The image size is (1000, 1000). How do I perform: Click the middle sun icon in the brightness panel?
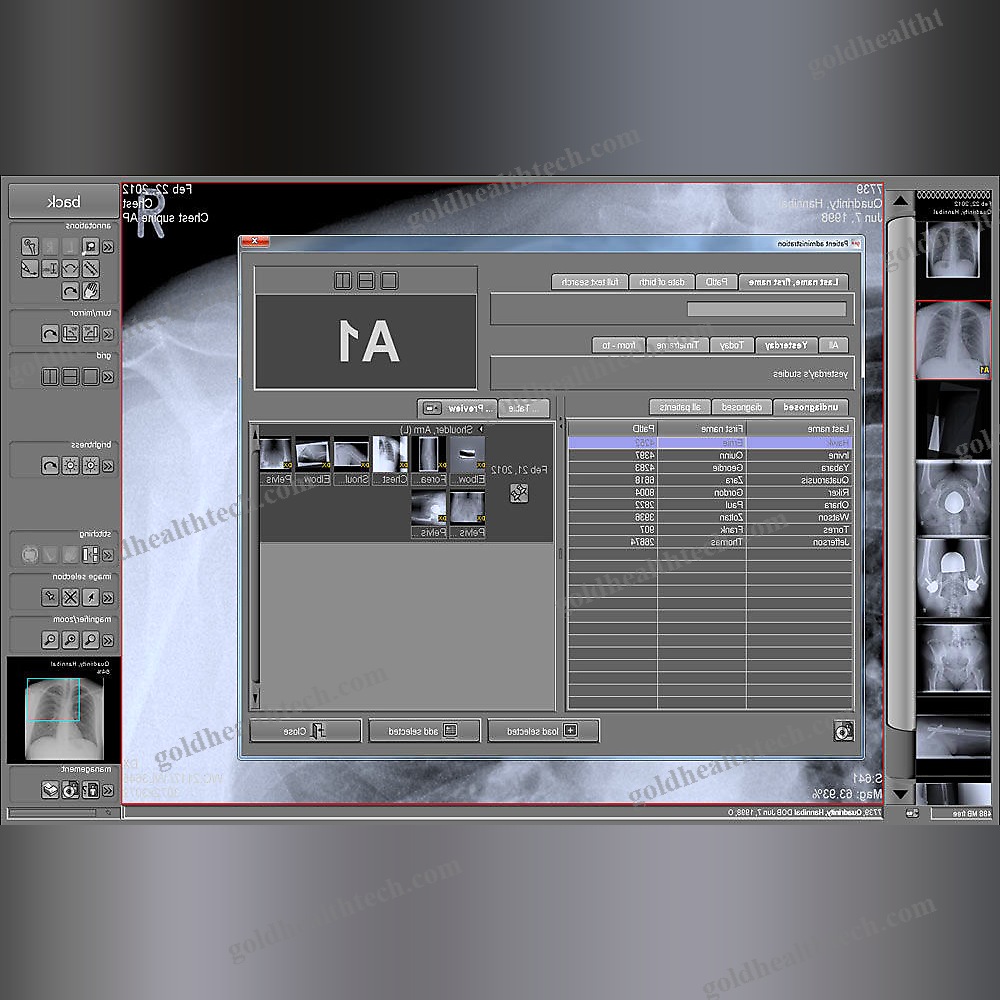point(70,466)
